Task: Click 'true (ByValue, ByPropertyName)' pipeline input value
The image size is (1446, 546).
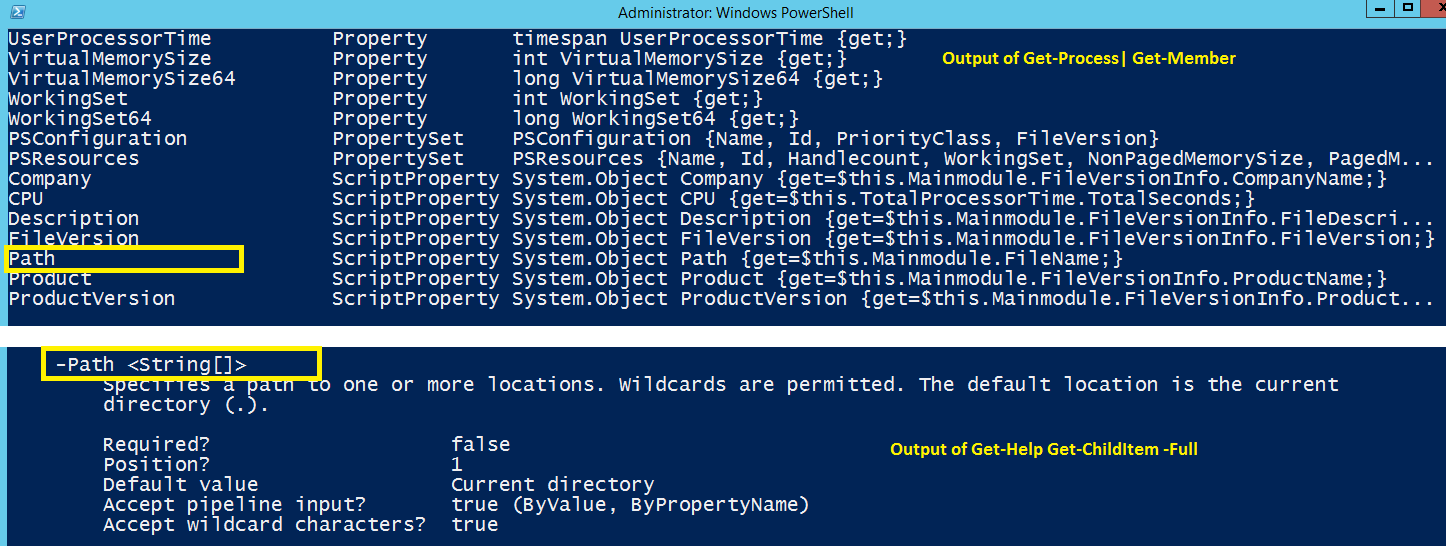Action: [630, 505]
